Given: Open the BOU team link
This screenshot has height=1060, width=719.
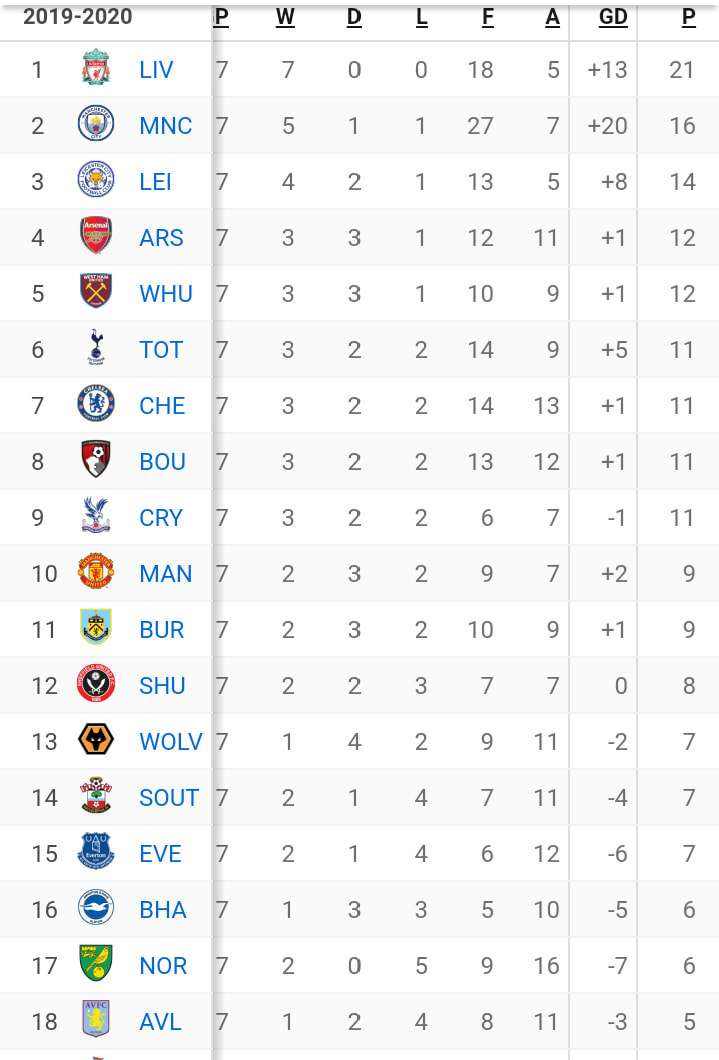Looking at the screenshot, I should 162,462.
